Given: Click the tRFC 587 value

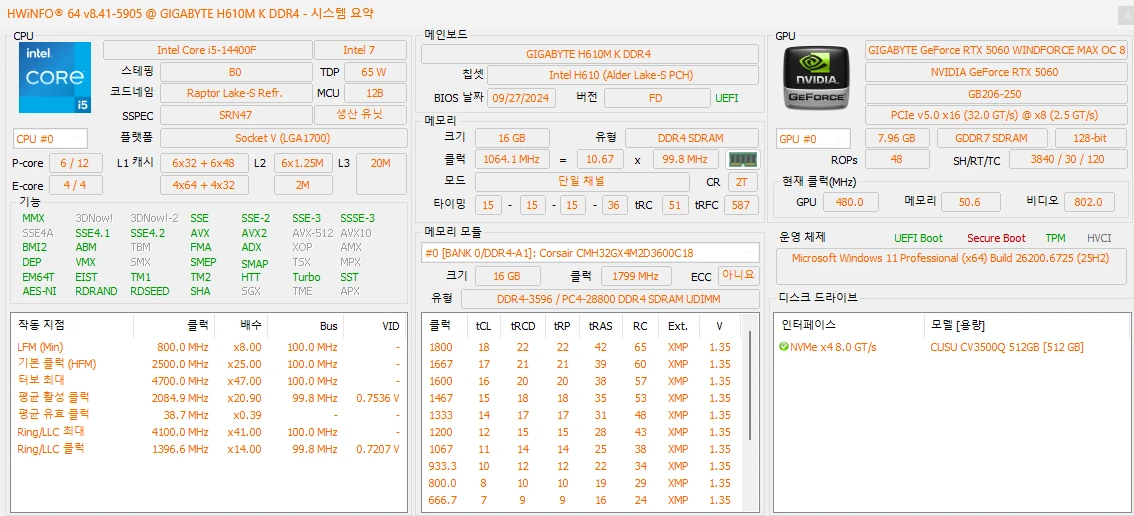Looking at the screenshot, I should [x=741, y=205].
